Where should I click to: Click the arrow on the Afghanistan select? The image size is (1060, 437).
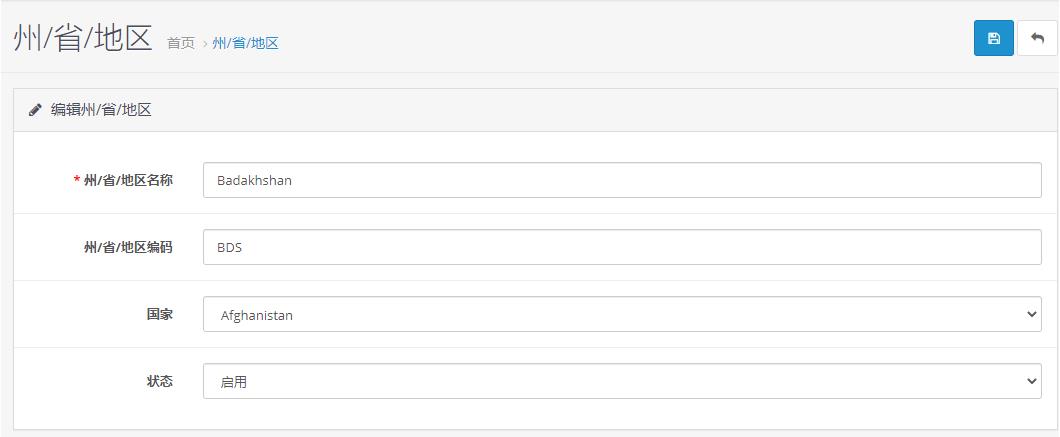point(1033,314)
